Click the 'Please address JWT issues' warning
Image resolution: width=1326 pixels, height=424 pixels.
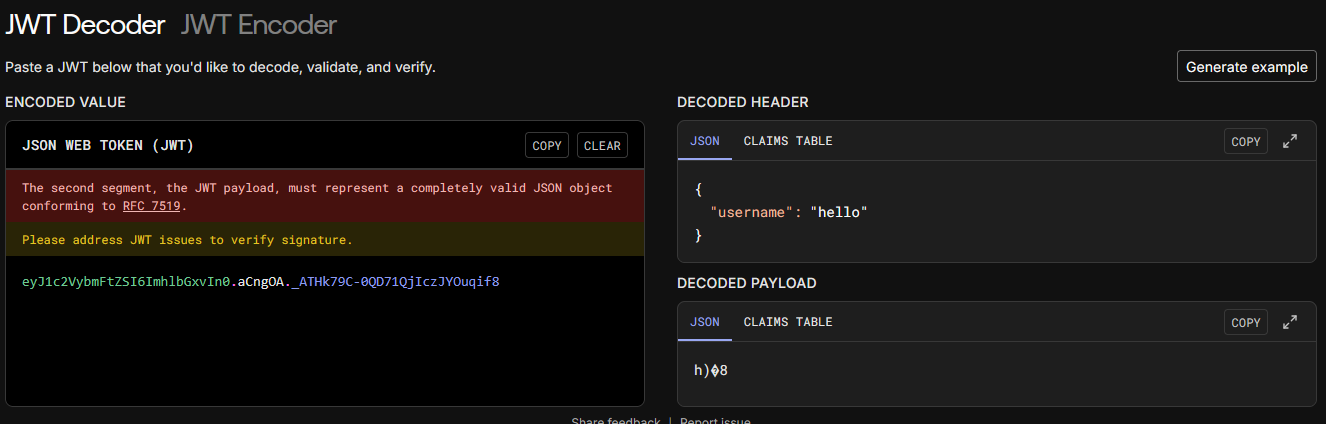pyautogui.click(x=187, y=240)
